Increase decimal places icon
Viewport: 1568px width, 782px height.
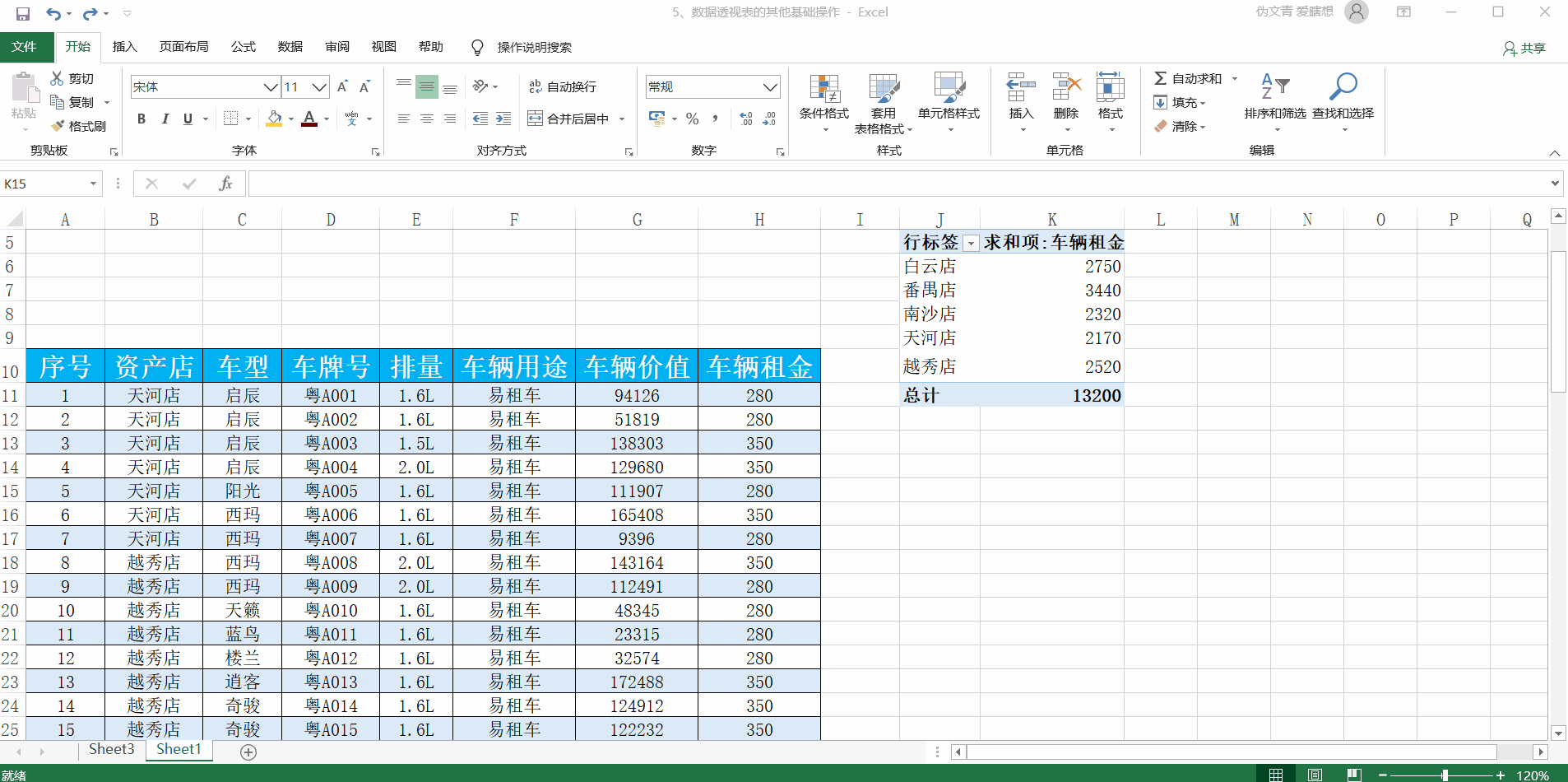pos(746,119)
